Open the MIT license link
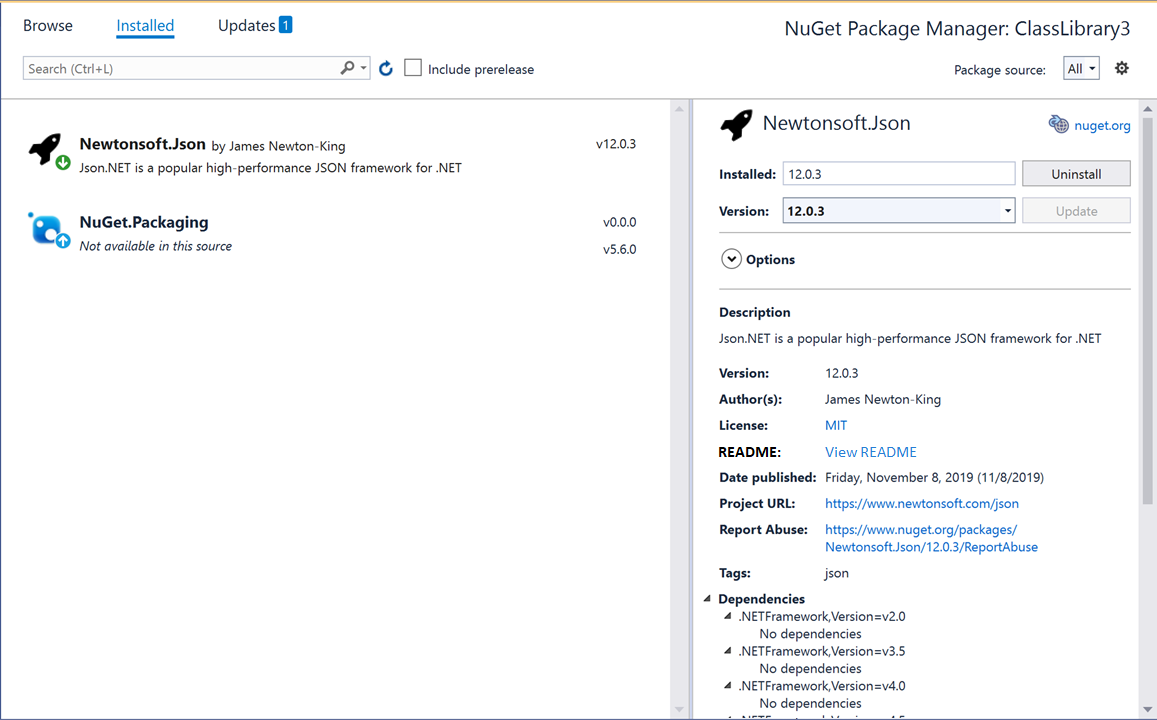Screen dimensions: 1157x720 [836, 425]
